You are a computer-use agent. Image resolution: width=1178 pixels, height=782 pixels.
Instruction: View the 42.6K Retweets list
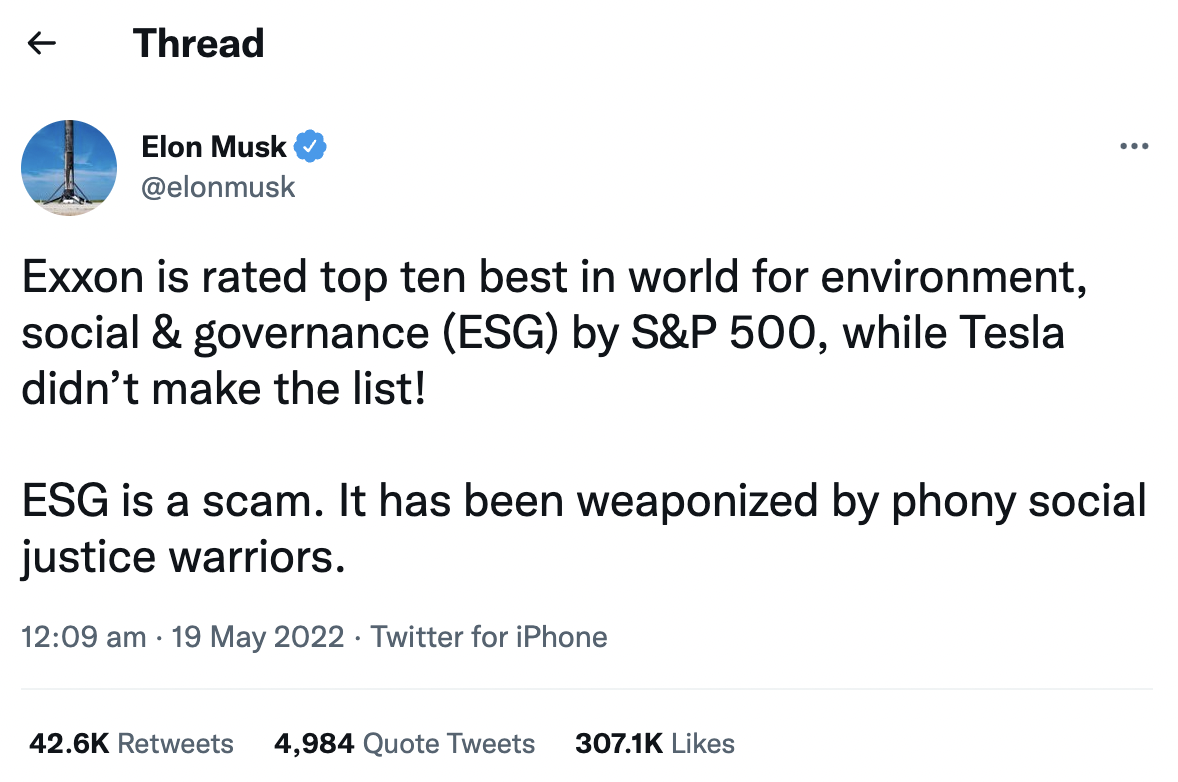(131, 743)
